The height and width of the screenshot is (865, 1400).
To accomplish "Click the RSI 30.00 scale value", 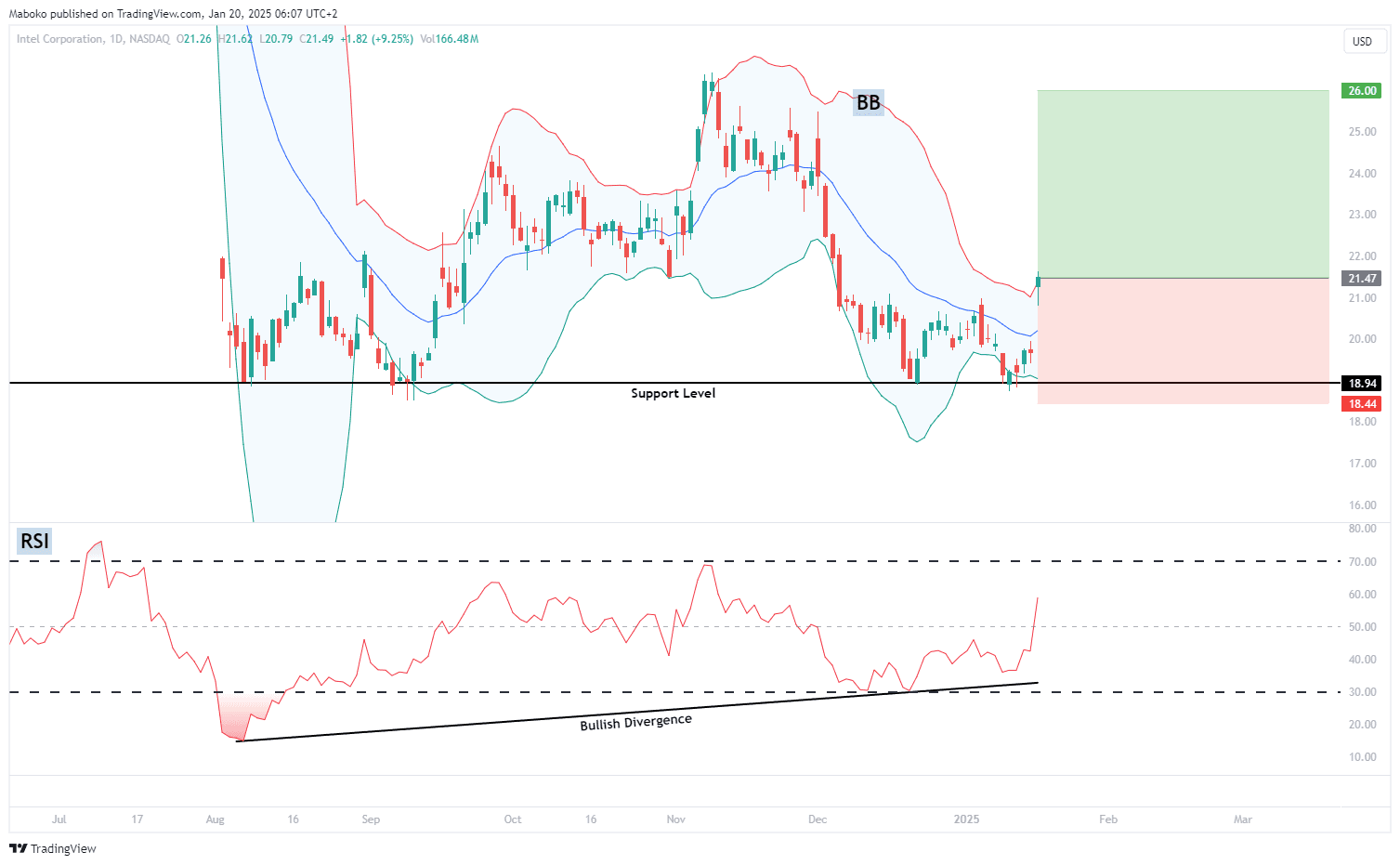I will 1363,692.
